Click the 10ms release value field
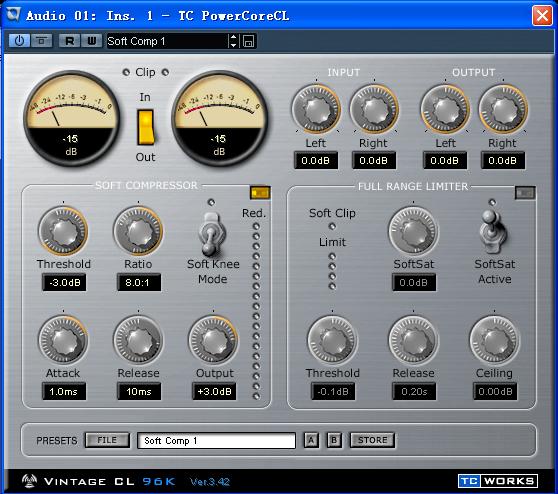The width and height of the screenshot is (558, 494). coord(139,391)
